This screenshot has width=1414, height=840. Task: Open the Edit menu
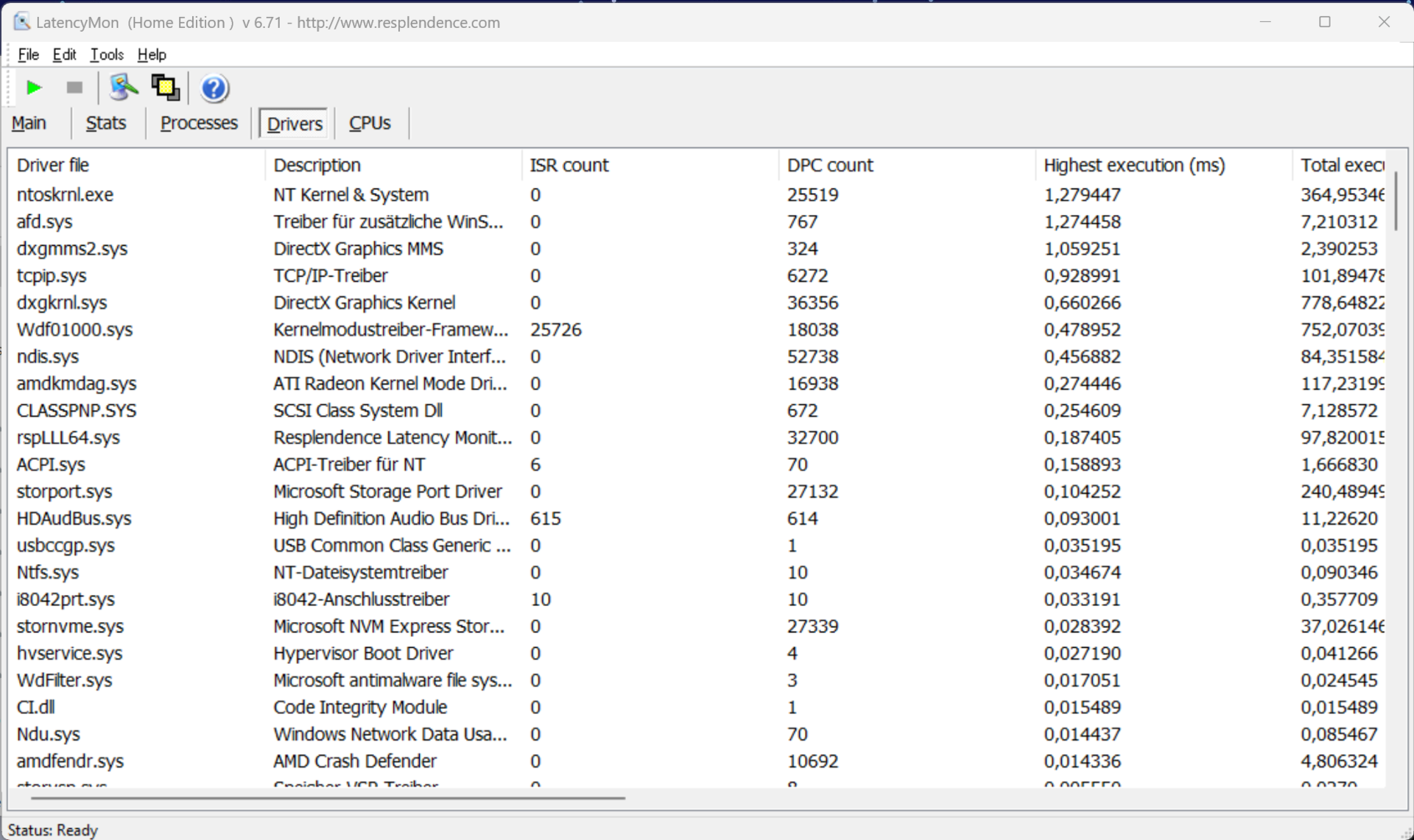pyautogui.click(x=64, y=54)
